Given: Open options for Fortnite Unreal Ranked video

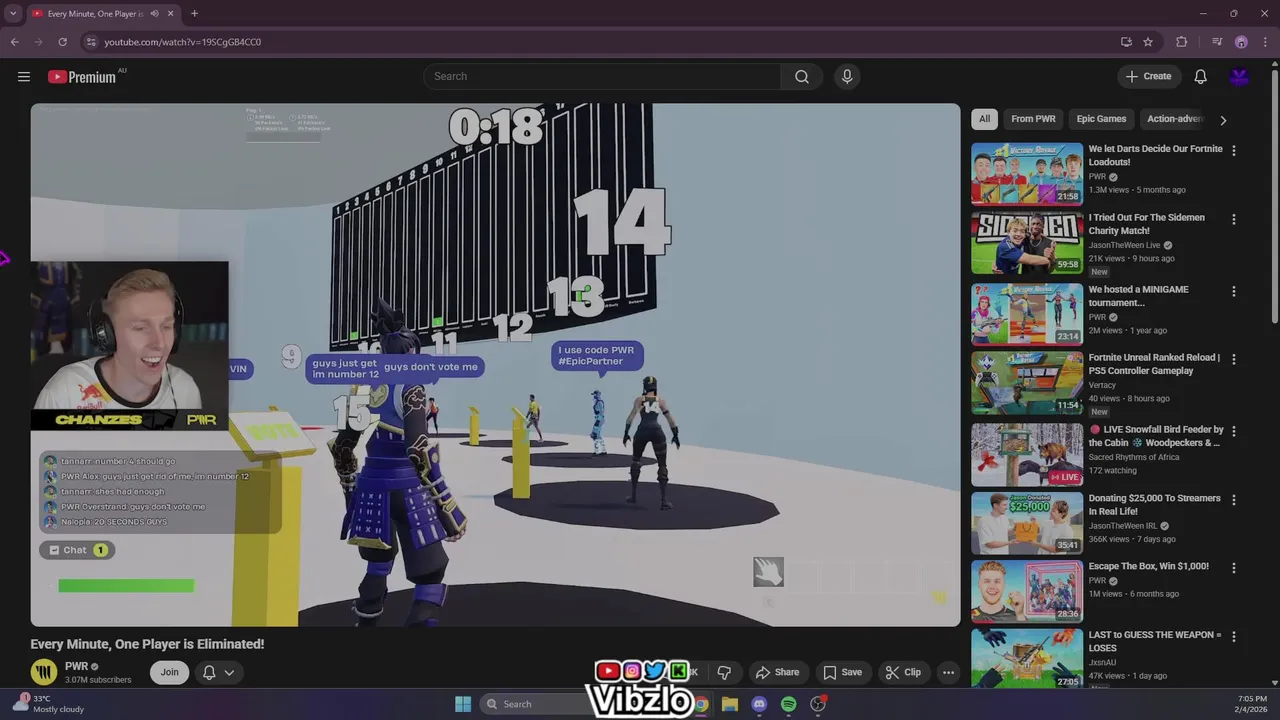Looking at the screenshot, I should point(1234,360).
